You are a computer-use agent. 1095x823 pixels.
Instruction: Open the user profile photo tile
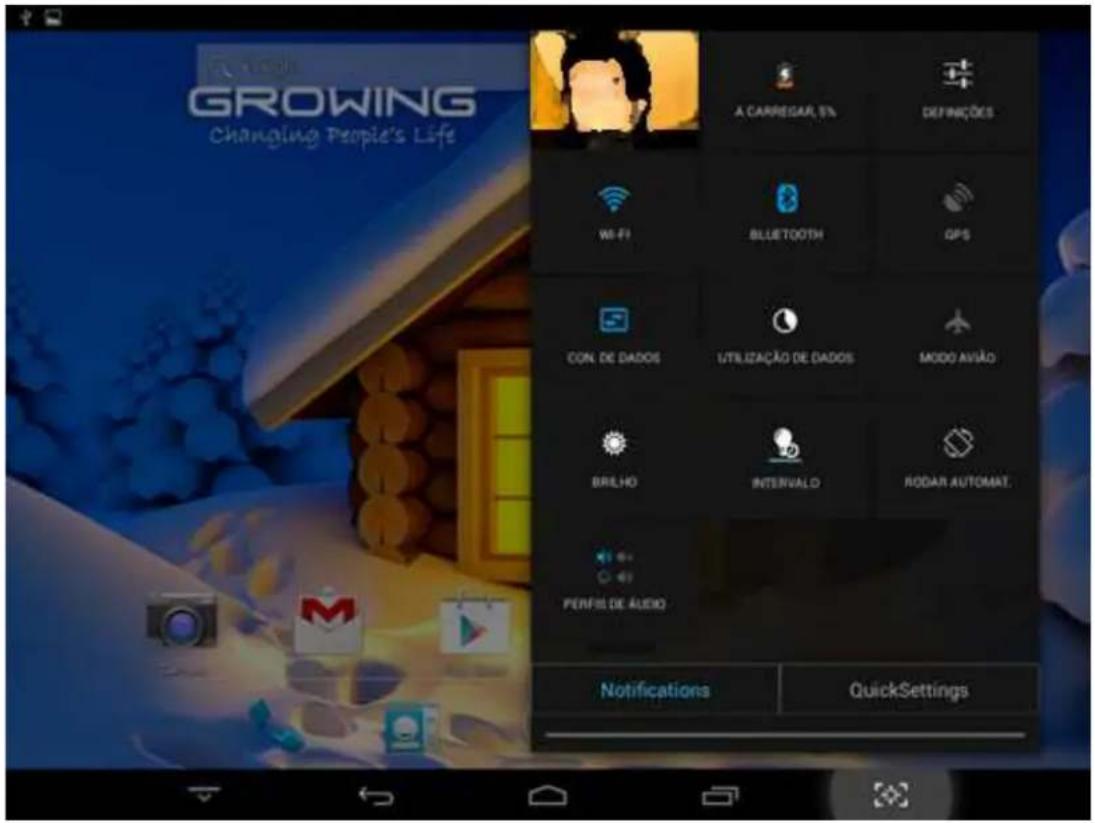pyautogui.click(x=615, y=89)
